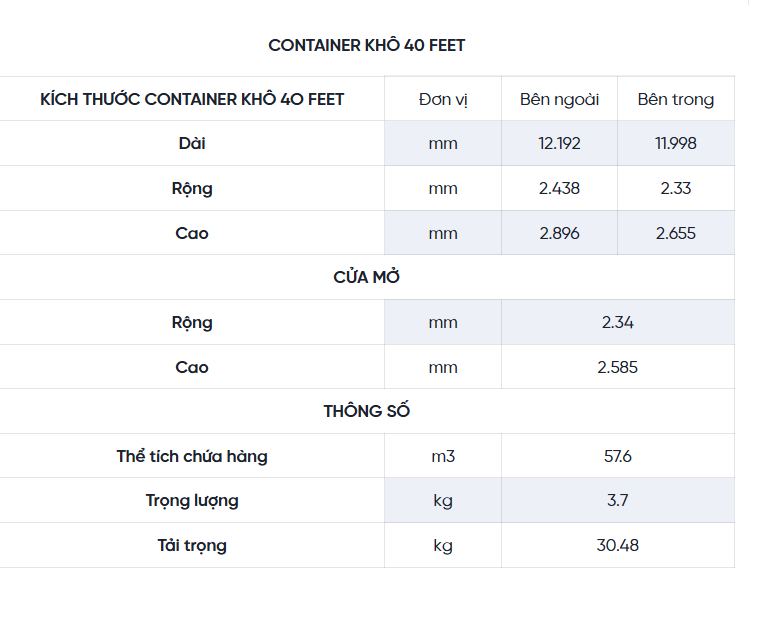Click the Bên ngoài column header
The width and height of the screenshot is (761, 633).
559,99
